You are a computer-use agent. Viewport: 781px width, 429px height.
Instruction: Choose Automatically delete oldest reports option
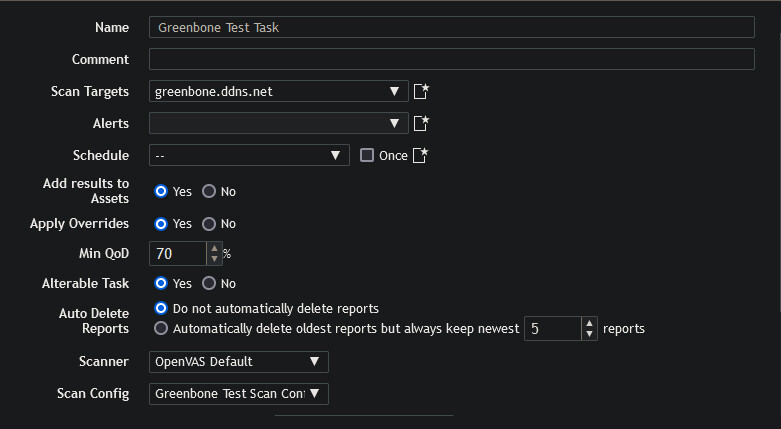[161, 328]
